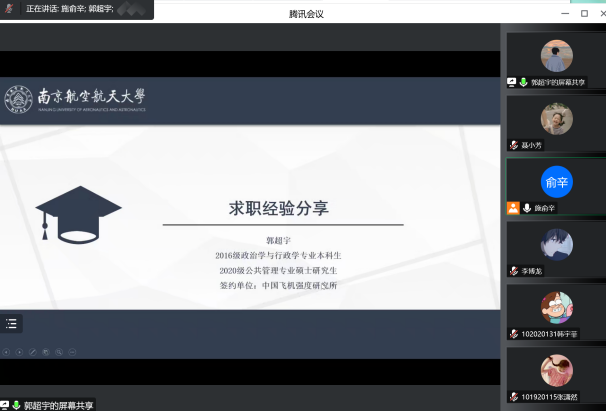This screenshot has height=411, width=606.
Task: Click the microphone icon next to 施俞辛
Action: 526,208
